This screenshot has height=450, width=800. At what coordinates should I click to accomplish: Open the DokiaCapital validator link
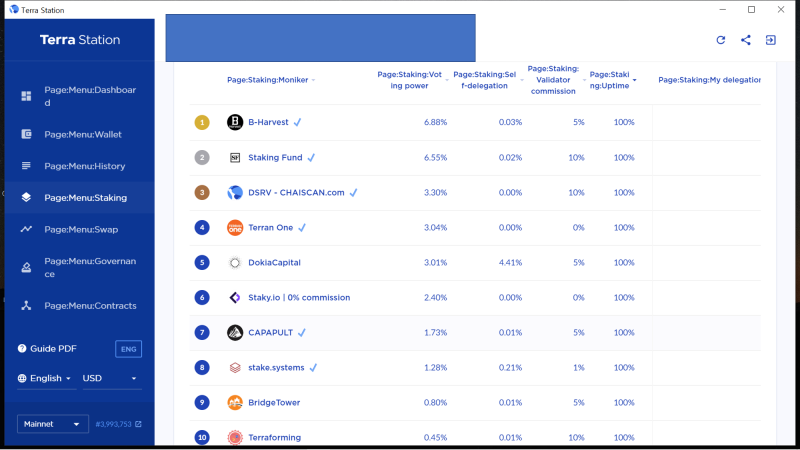[274, 262]
